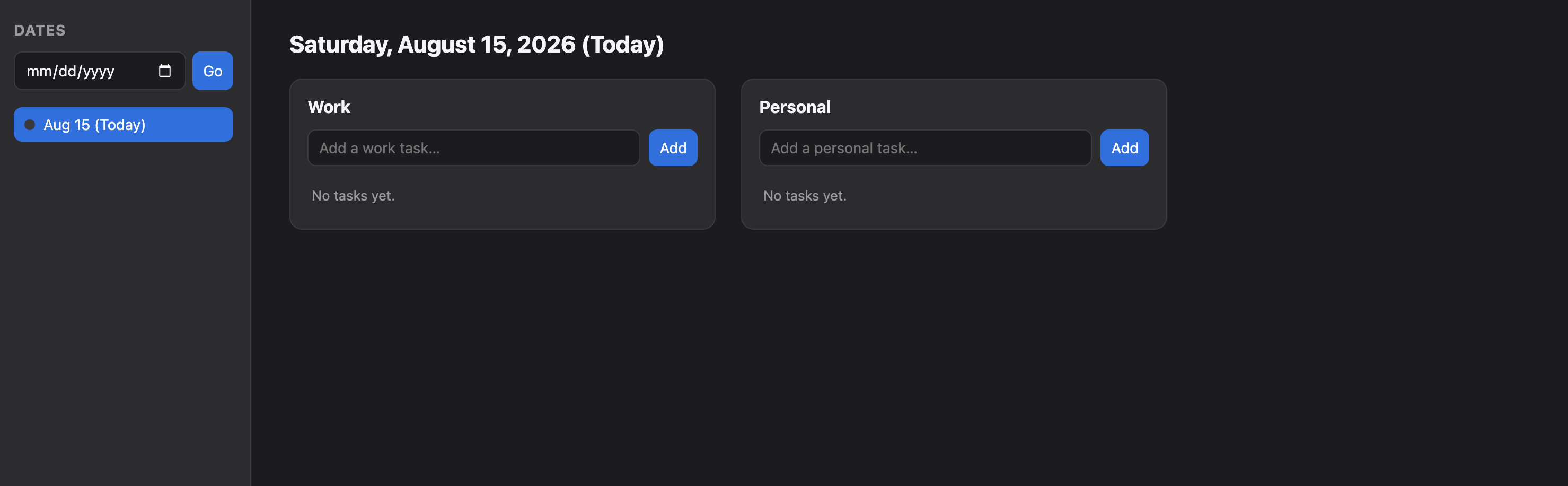Focus the Add a personal task field
1568x486 pixels.
924,147
